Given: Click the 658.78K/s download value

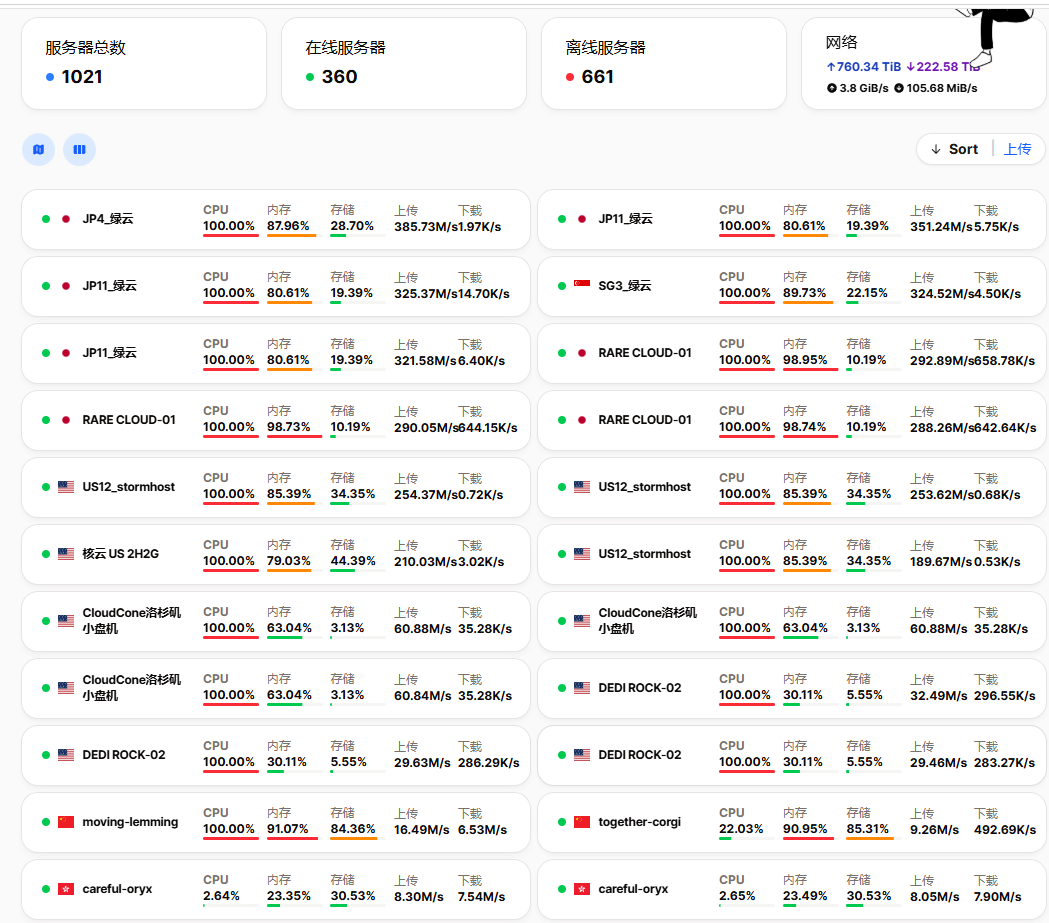Looking at the screenshot, I should [x=1005, y=361].
